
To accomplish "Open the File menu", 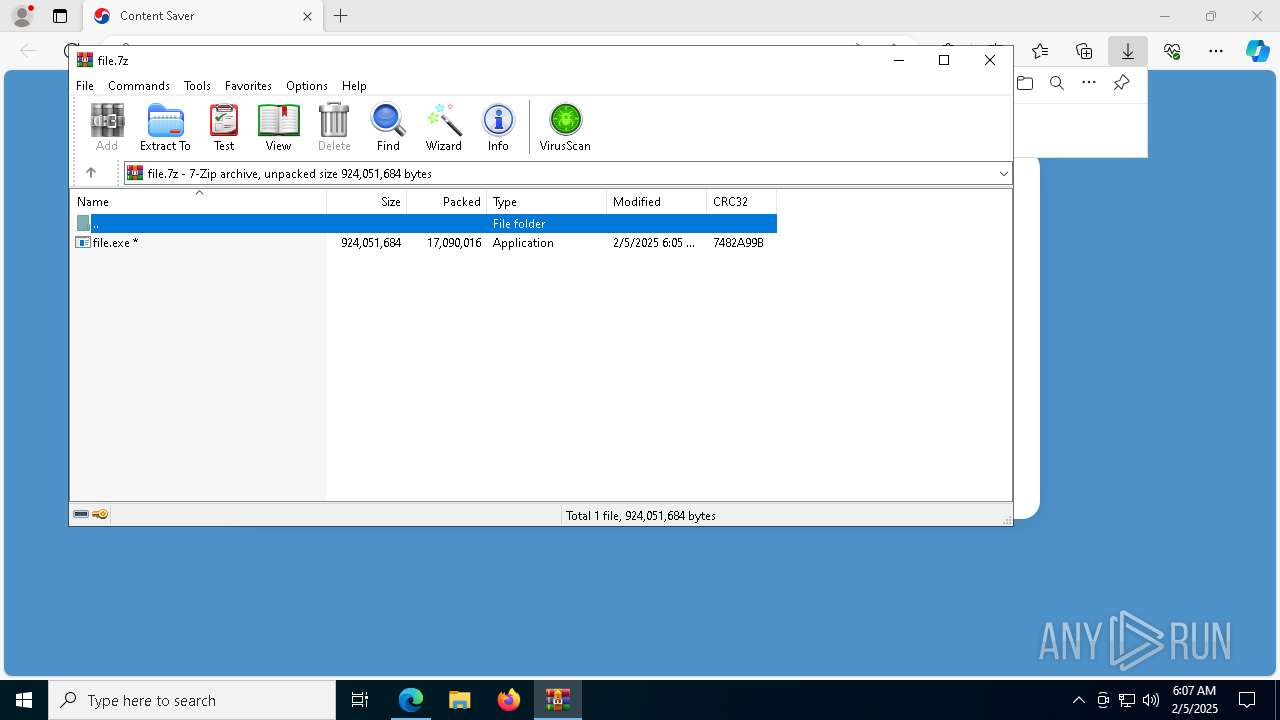I will (x=85, y=86).
